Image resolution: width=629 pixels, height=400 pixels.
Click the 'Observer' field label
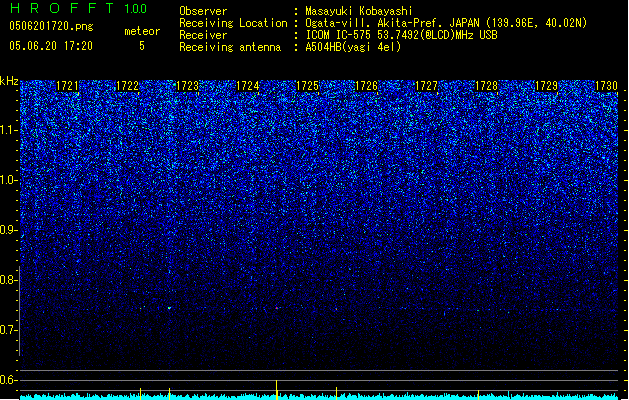click(x=203, y=11)
